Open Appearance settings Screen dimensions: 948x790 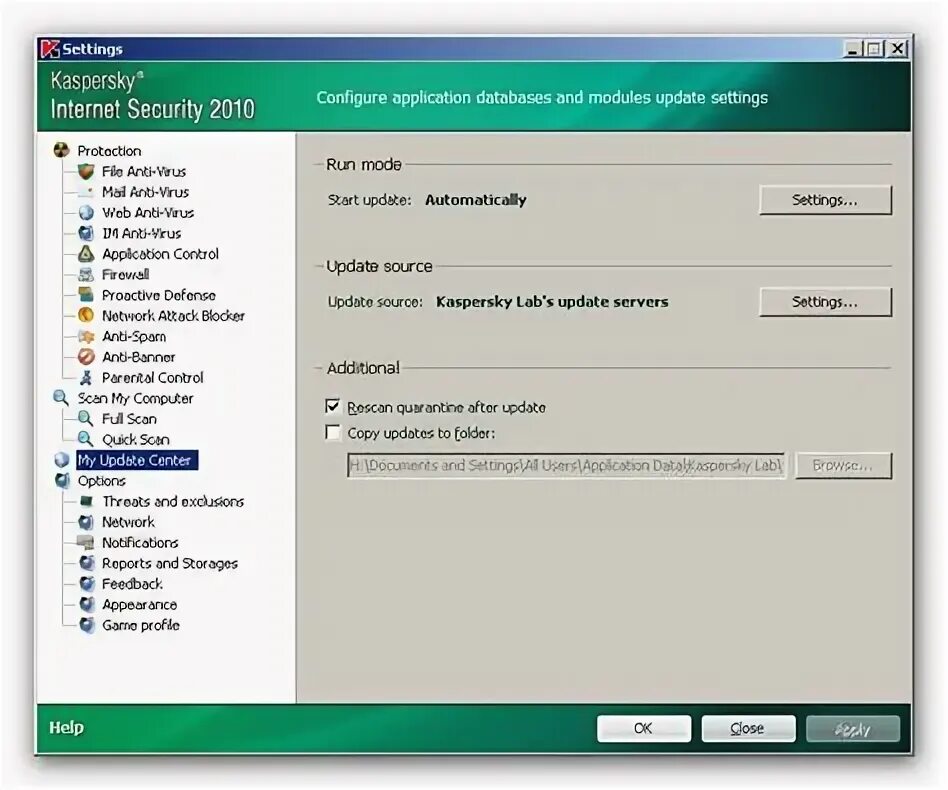[x=140, y=604]
